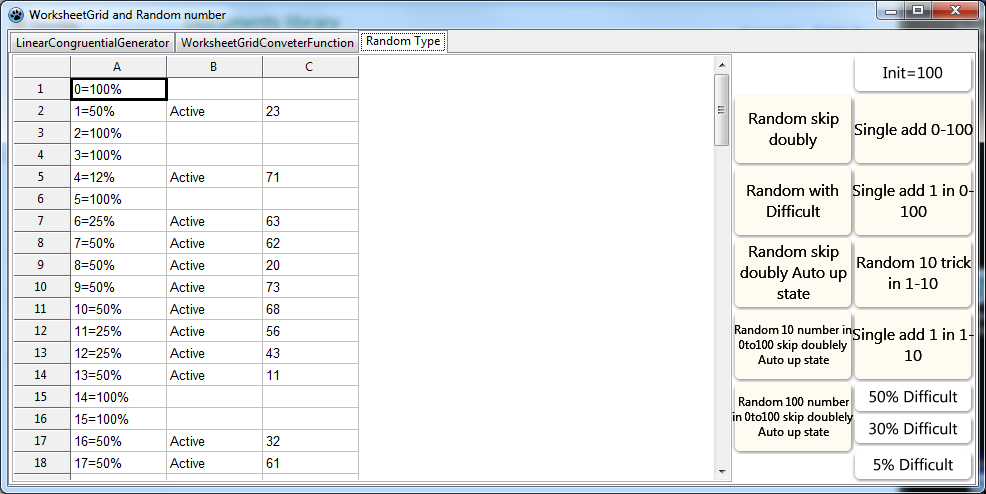Click cell containing 5=100%
This screenshot has width=986, height=494.
(119, 199)
